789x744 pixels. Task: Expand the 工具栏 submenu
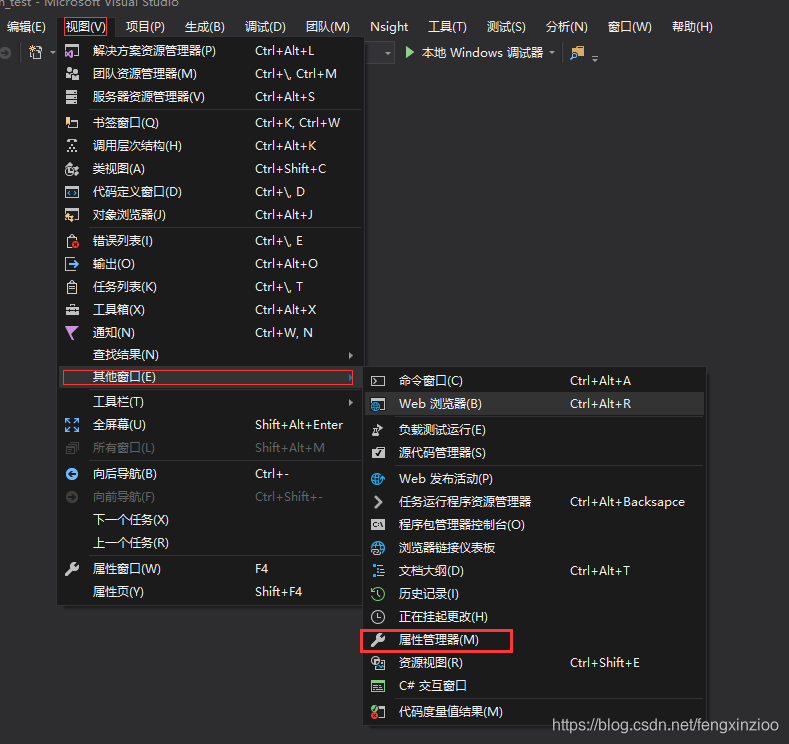(x=351, y=402)
